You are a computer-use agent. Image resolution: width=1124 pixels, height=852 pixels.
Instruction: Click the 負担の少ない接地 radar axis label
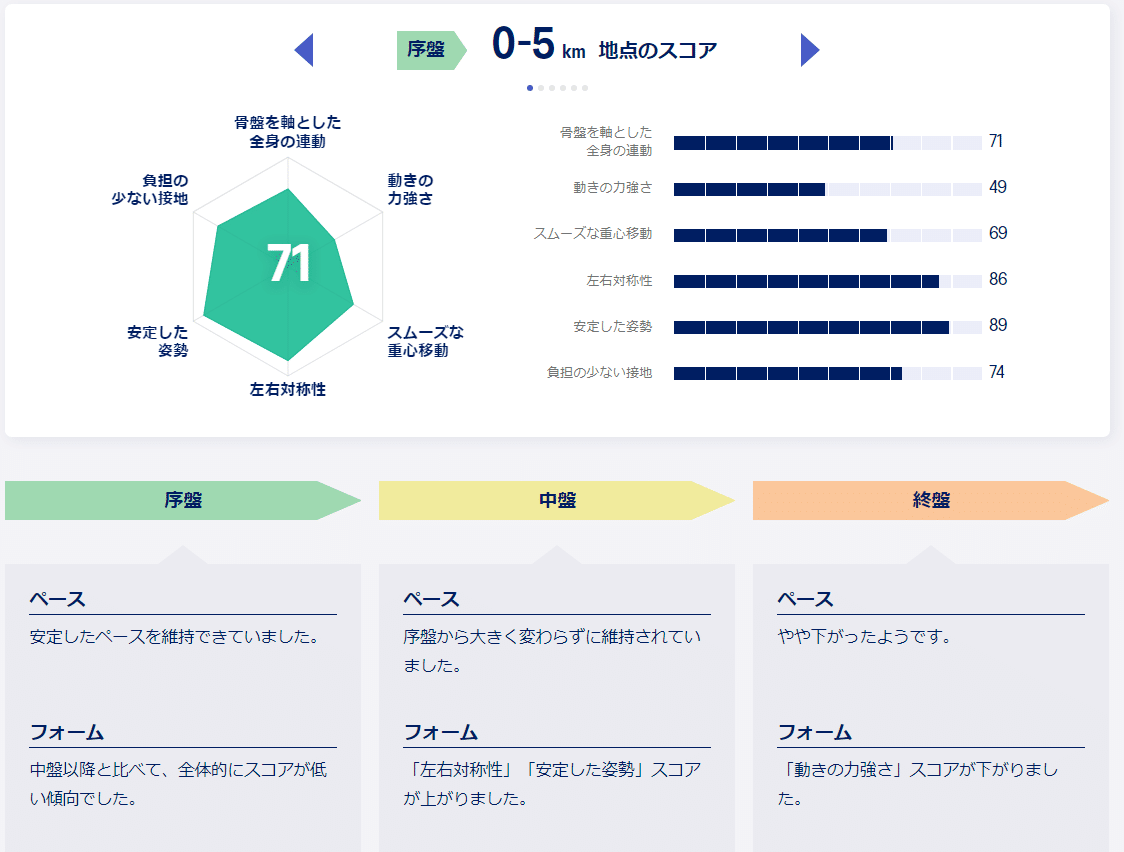pos(150,190)
